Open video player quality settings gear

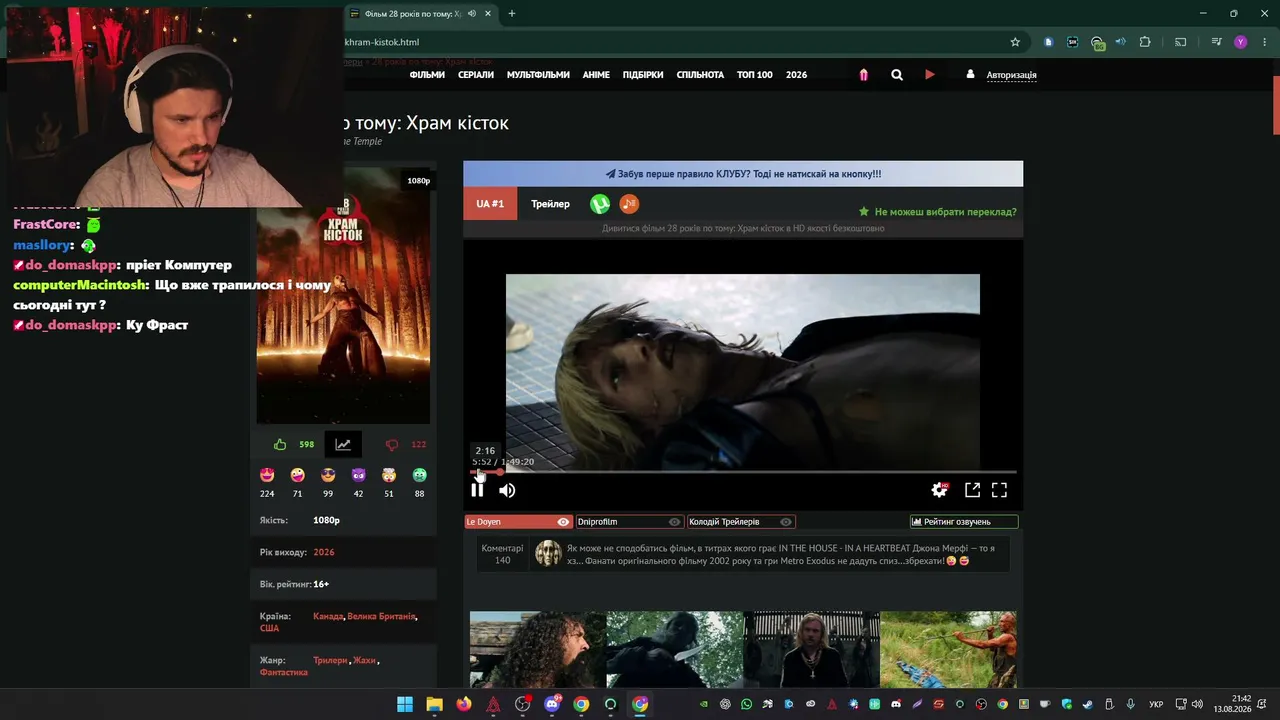tap(939, 490)
